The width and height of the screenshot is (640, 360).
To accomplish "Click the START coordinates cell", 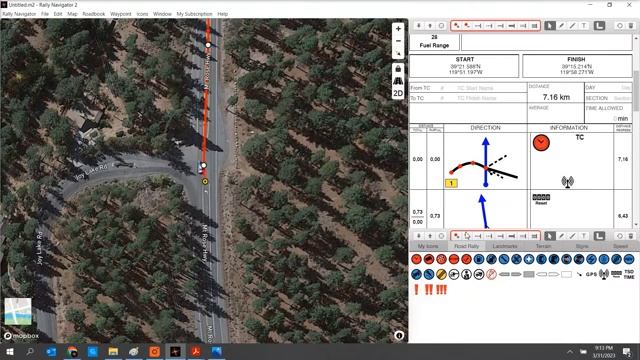I will click(x=464, y=66).
